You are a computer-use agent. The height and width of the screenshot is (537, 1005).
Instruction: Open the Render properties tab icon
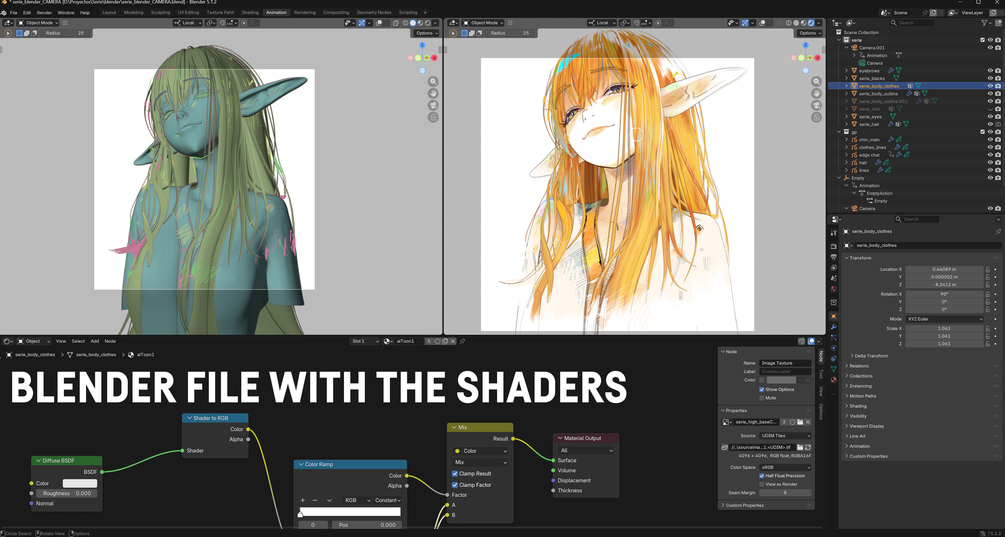pyautogui.click(x=833, y=247)
